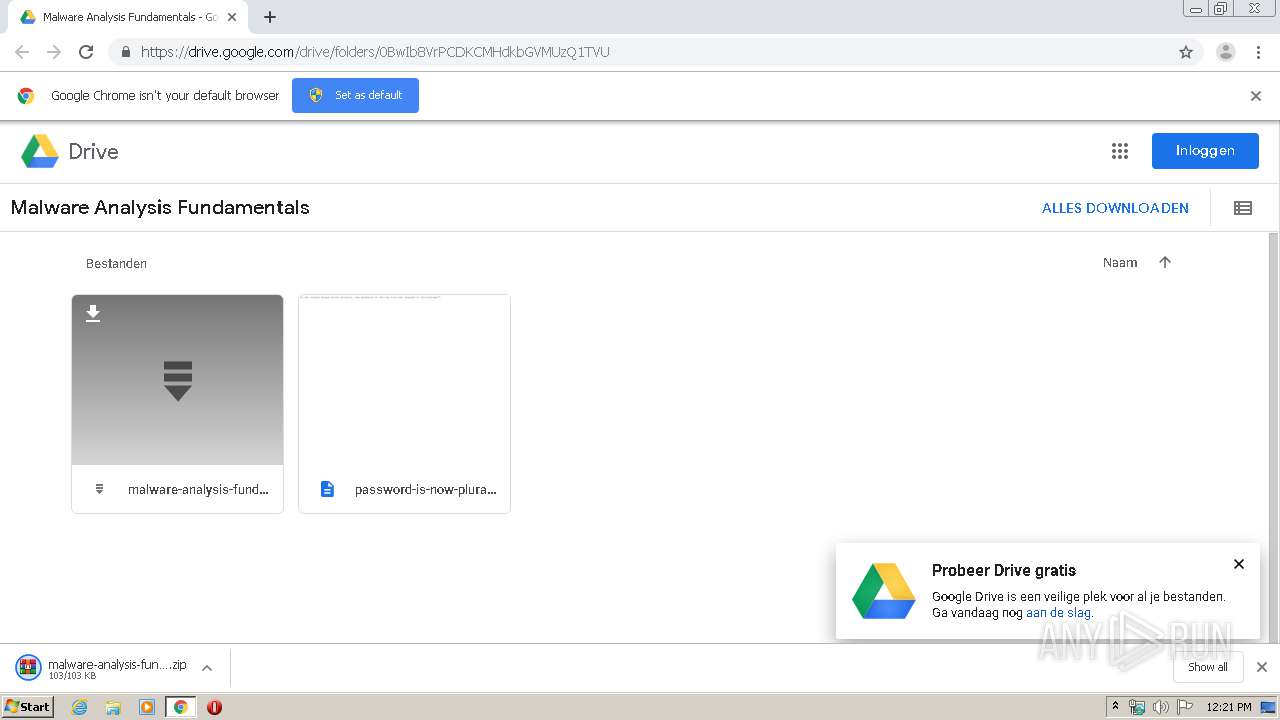Click ALLES DOWNLOADEN link
Image resolution: width=1280 pixels, height=720 pixels.
pos(1115,208)
